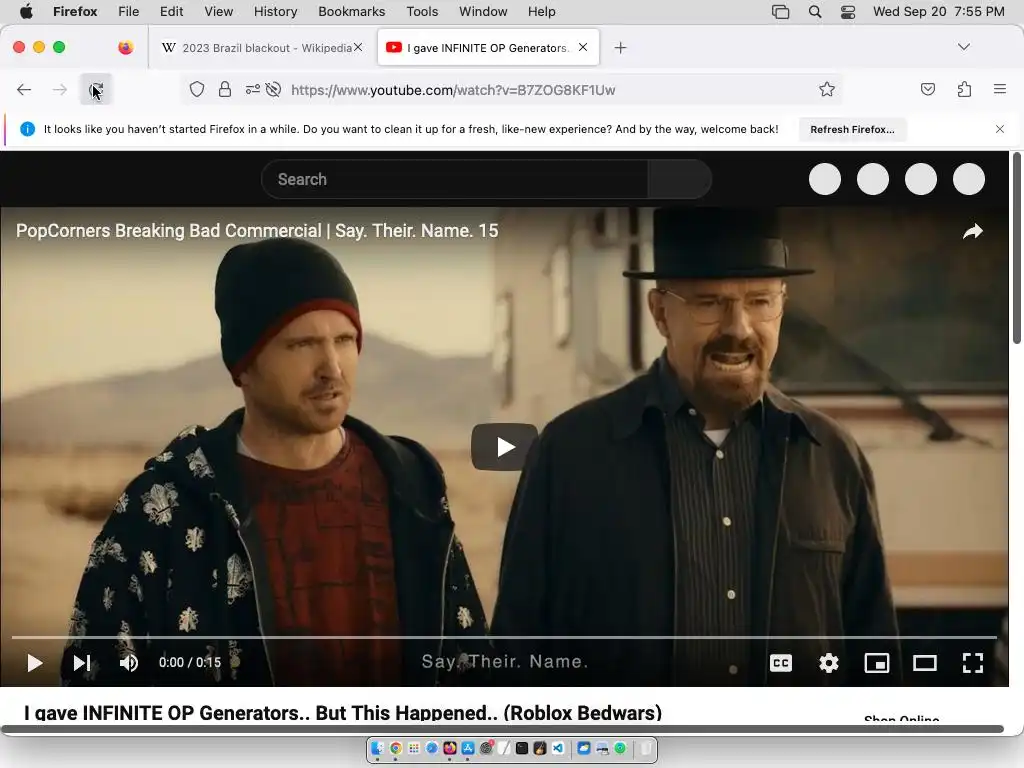Image resolution: width=1024 pixels, height=768 pixels.
Task: Open Safari from the Dock
Action: tap(432, 748)
